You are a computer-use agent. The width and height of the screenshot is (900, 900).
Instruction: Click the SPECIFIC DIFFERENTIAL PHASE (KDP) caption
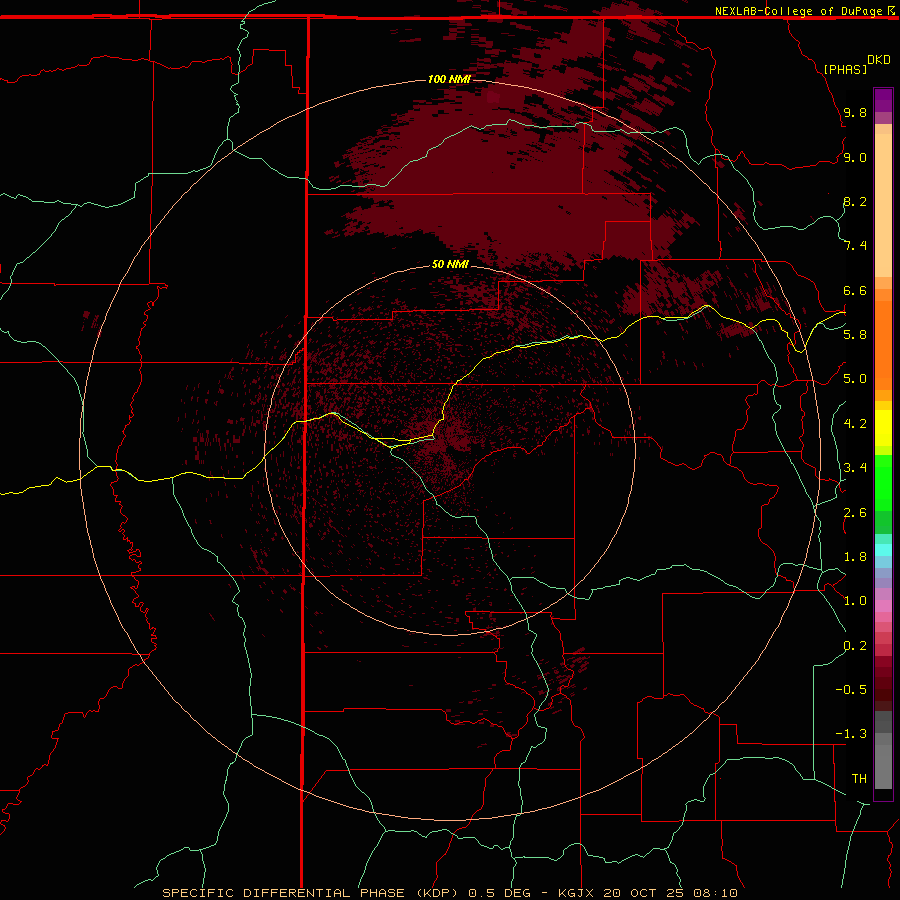(310, 893)
